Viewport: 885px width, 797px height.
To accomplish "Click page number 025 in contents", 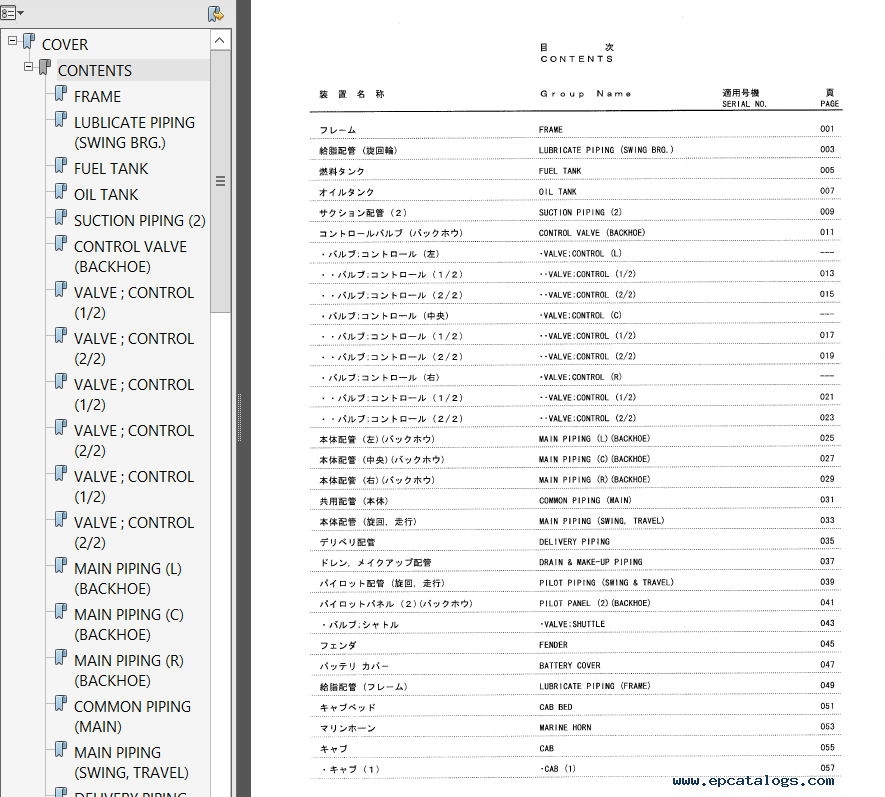I will pyautogui.click(x=827, y=438).
